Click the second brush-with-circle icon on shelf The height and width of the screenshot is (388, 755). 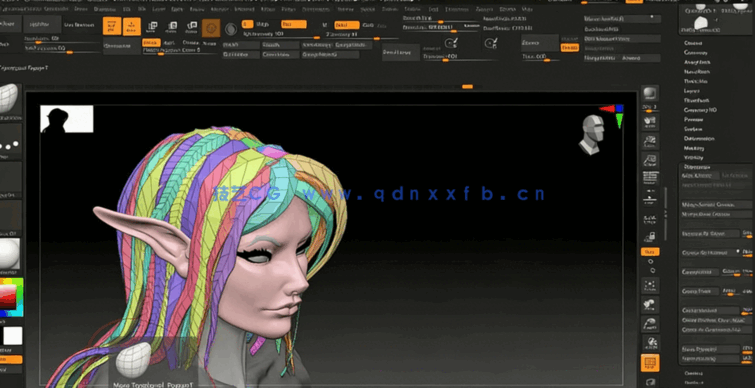coord(491,44)
